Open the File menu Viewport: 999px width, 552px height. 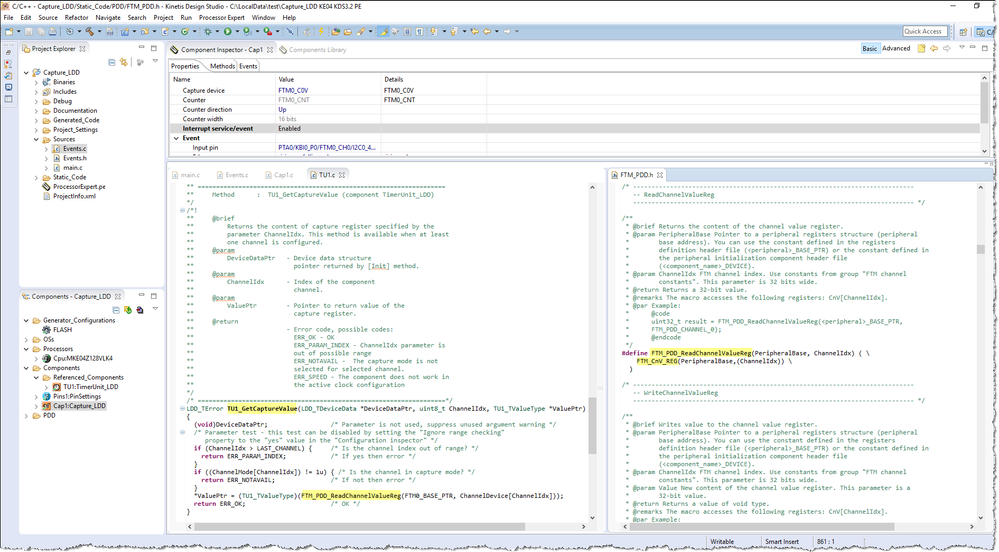(8, 17)
